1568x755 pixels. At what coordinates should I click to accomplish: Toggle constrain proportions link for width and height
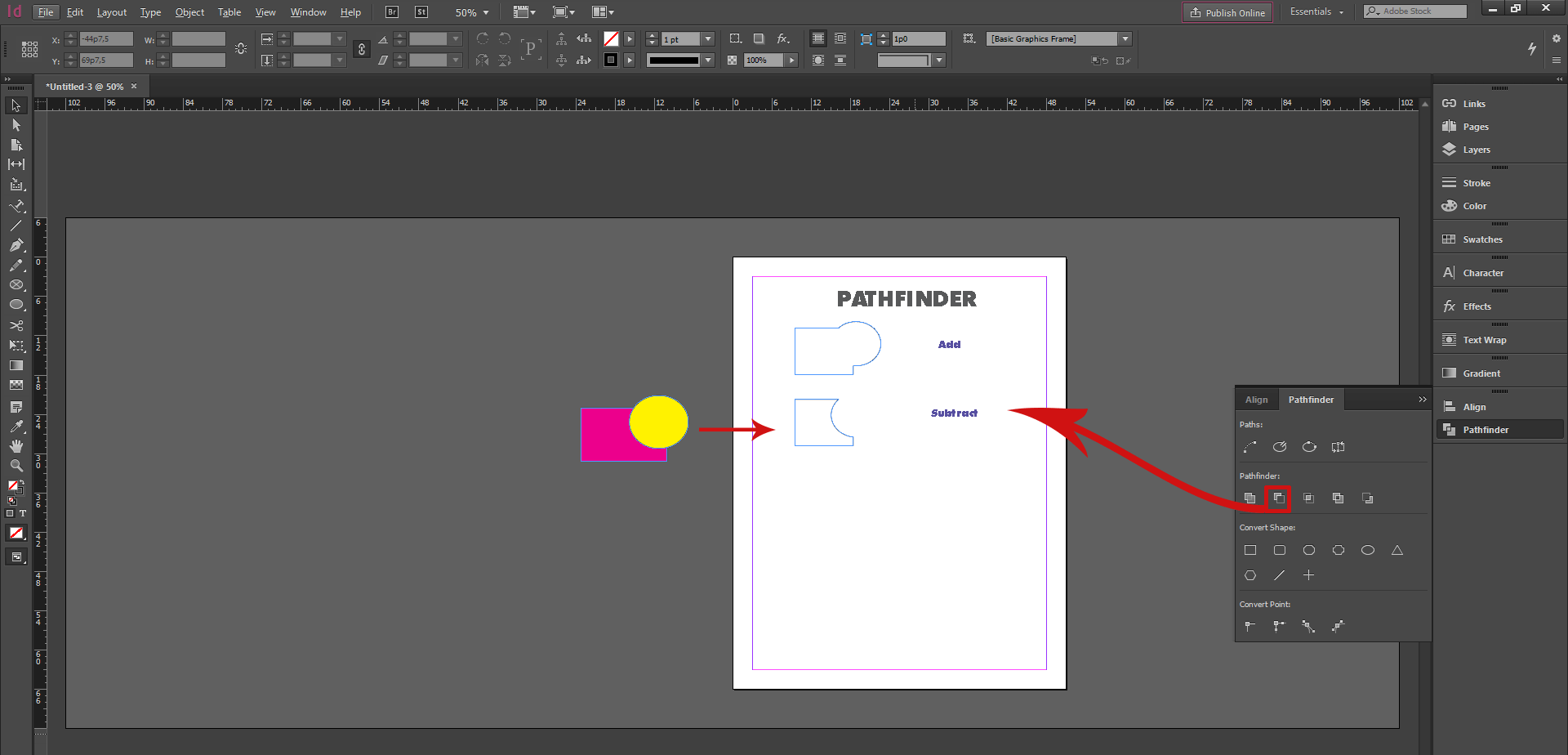coord(361,49)
